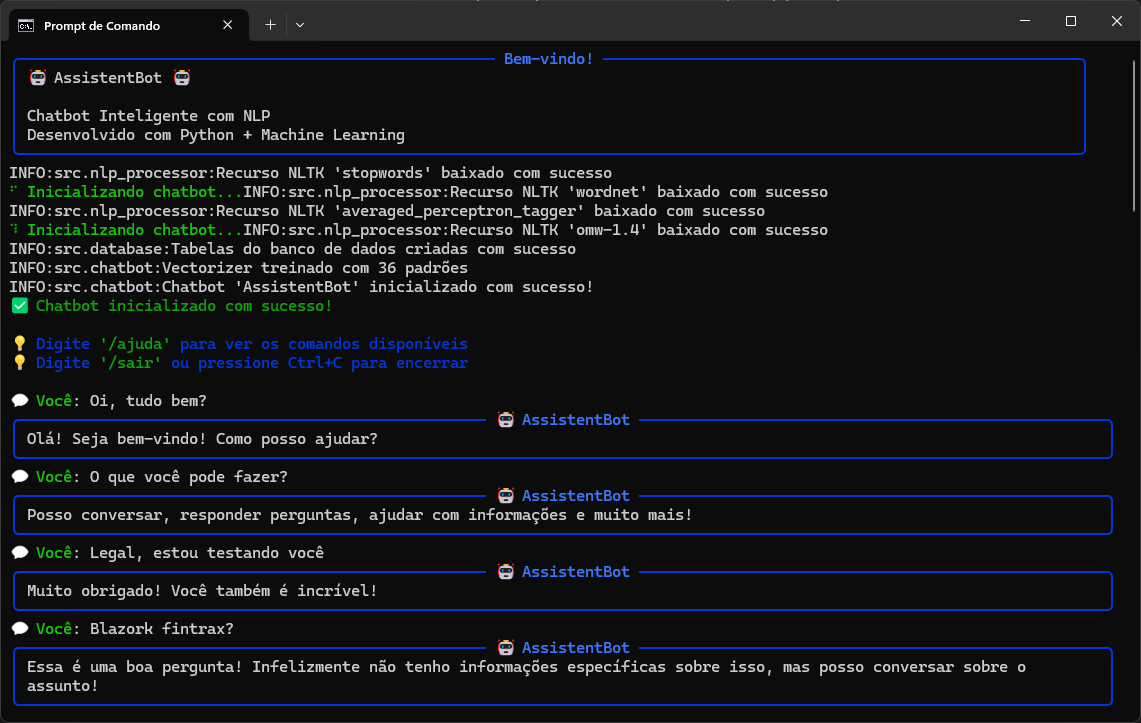Viewport: 1141px width, 723px height.
Task: Click the "Digite '/ajuda'" tip text
Action: tap(252, 343)
